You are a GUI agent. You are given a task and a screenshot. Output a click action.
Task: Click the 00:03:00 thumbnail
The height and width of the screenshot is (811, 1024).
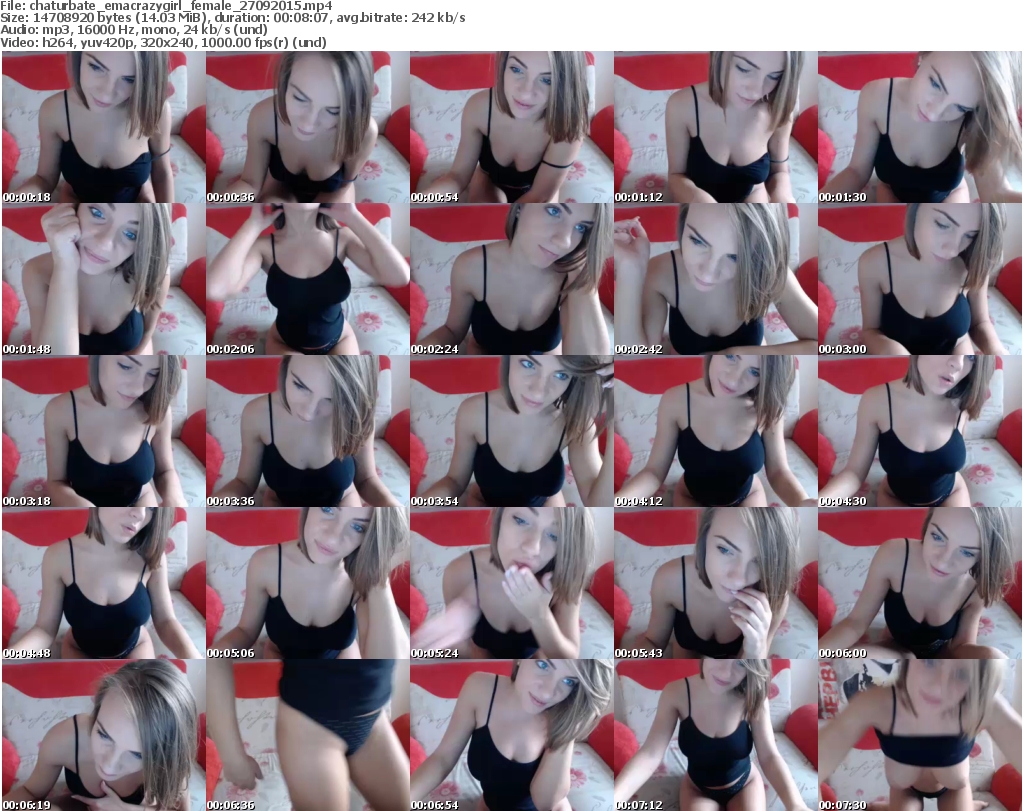pyautogui.click(x=920, y=279)
